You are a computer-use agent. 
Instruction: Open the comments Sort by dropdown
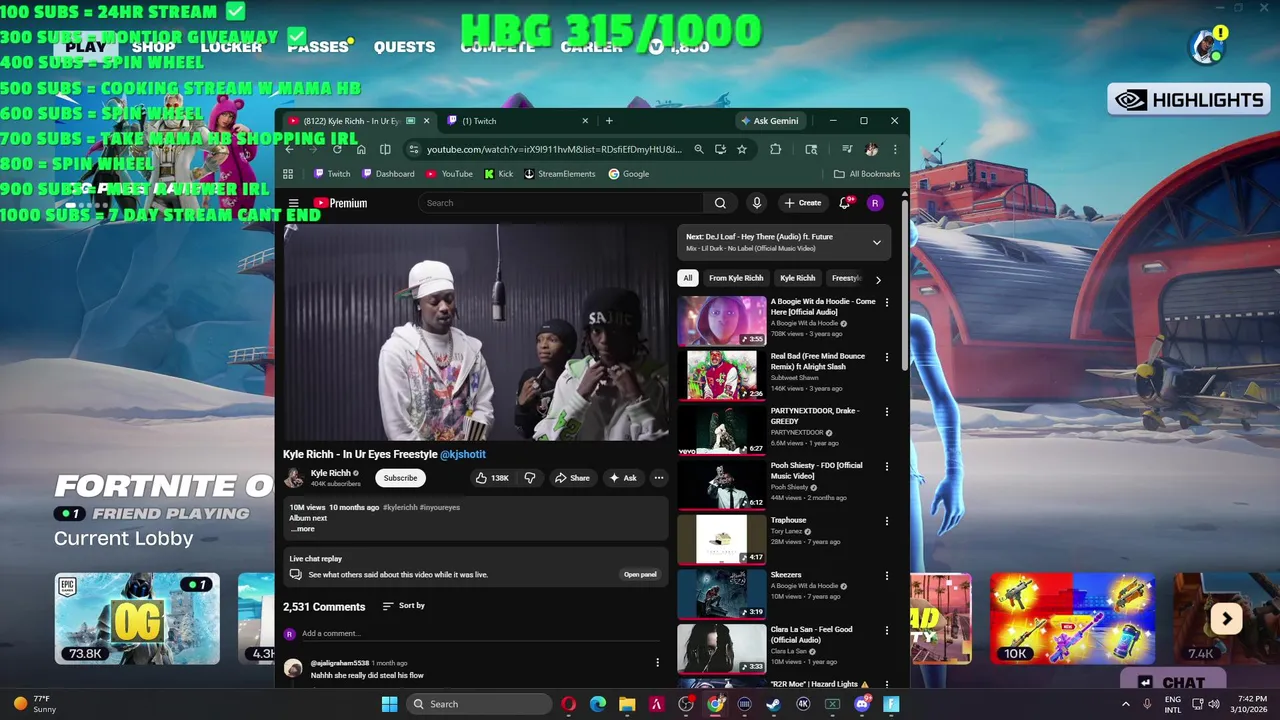click(x=404, y=606)
